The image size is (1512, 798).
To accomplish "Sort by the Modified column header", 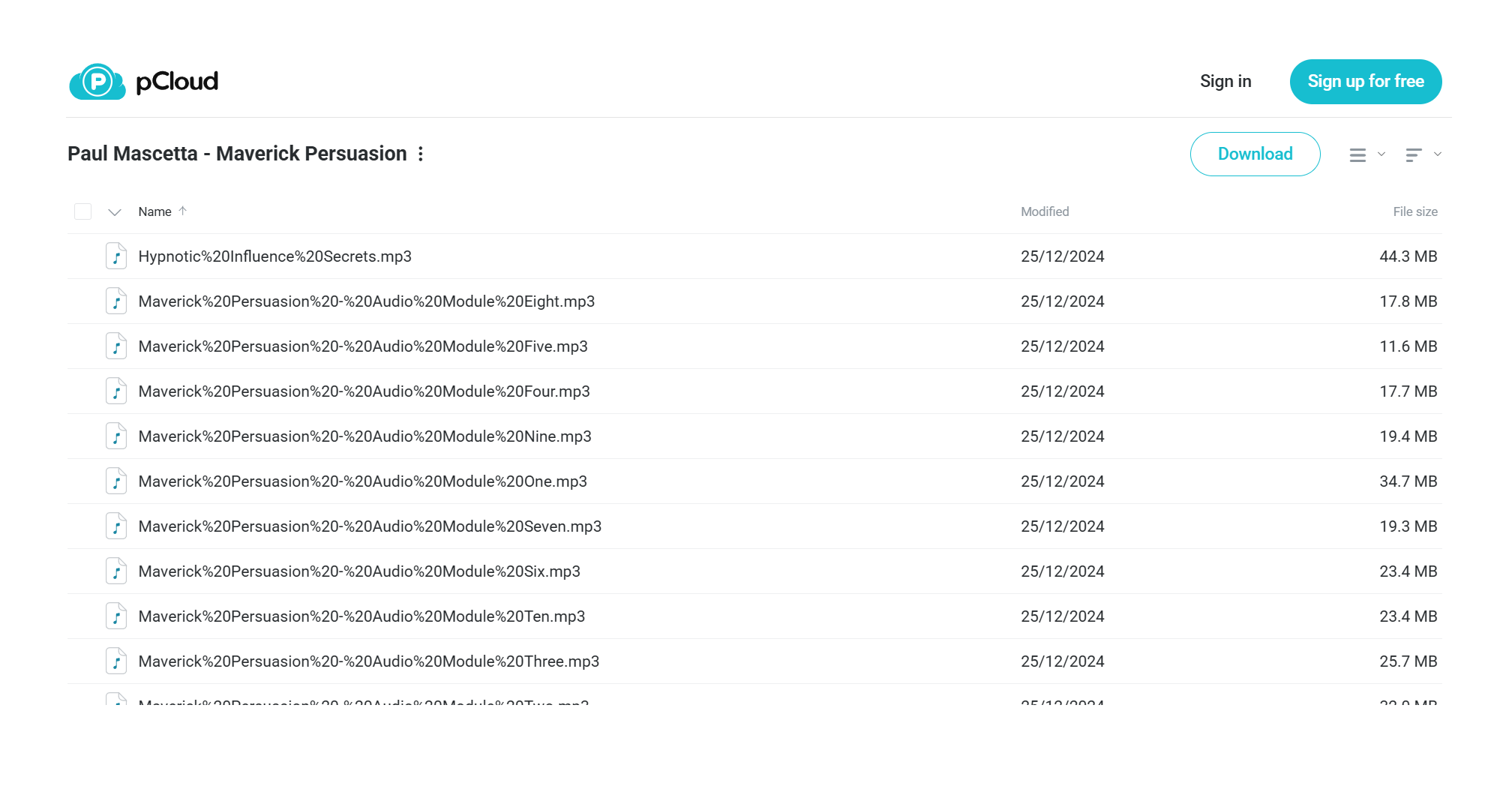I will coord(1045,211).
